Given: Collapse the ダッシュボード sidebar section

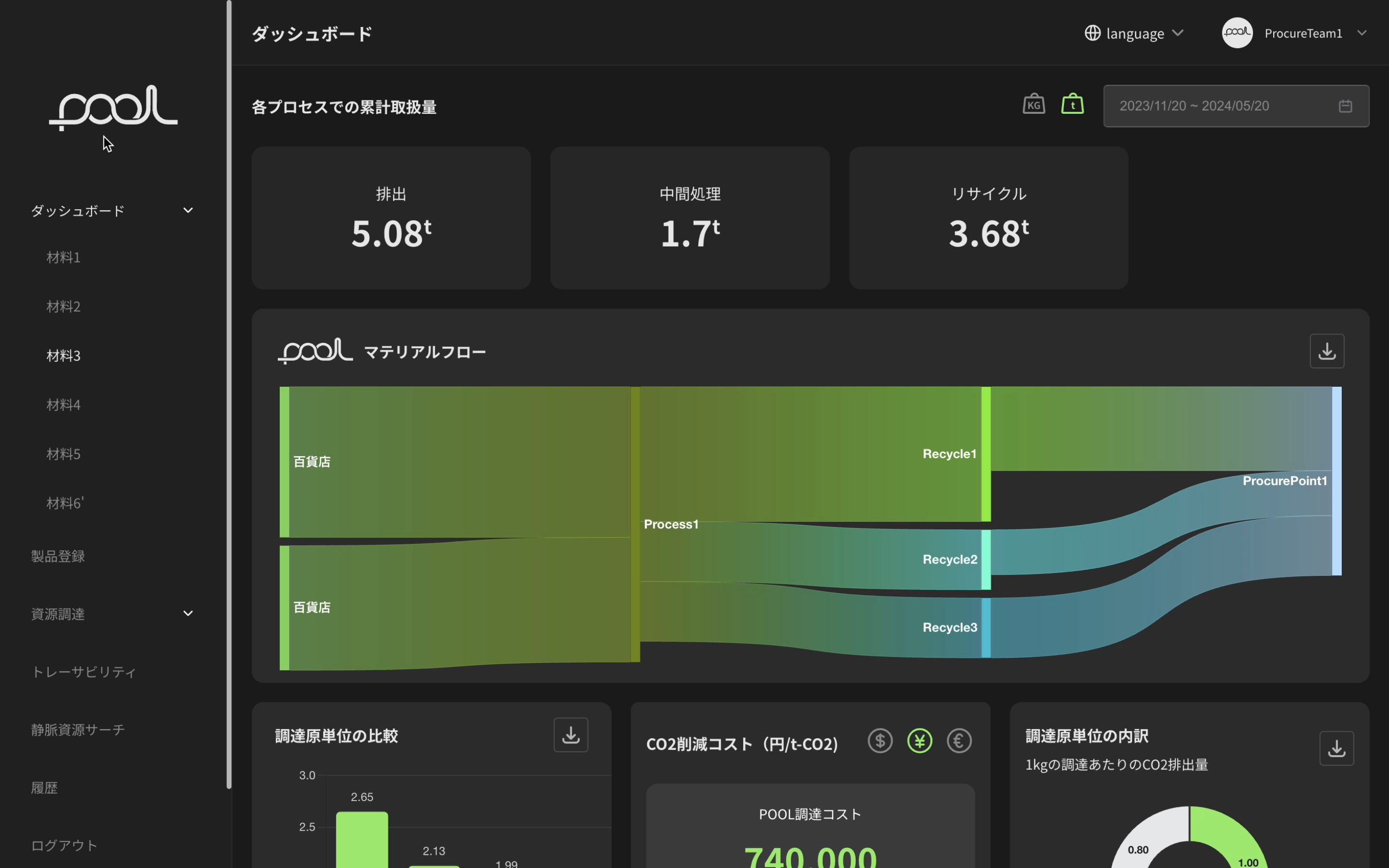Looking at the screenshot, I should tap(188, 211).
